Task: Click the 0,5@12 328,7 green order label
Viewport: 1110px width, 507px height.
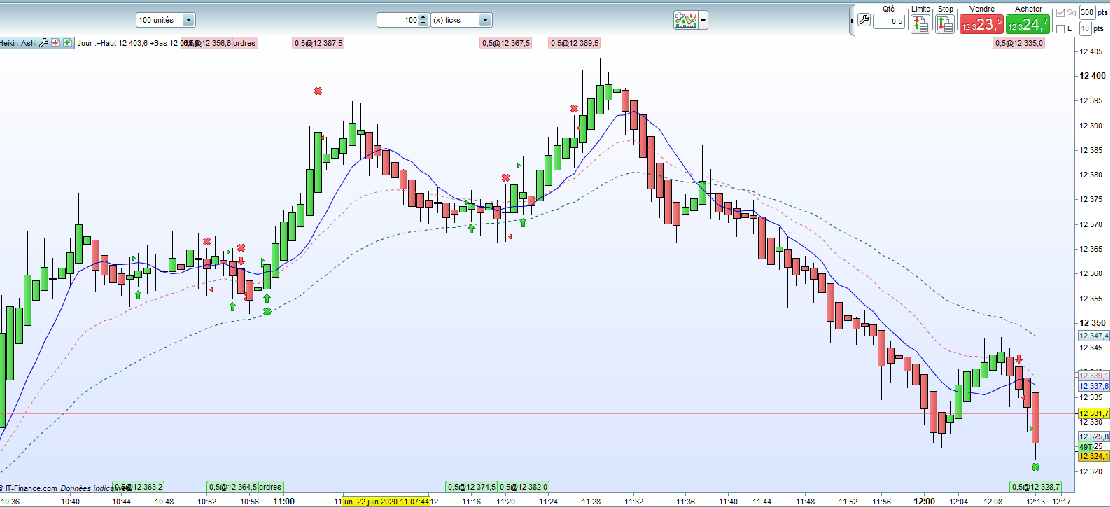Action: tap(1035, 486)
